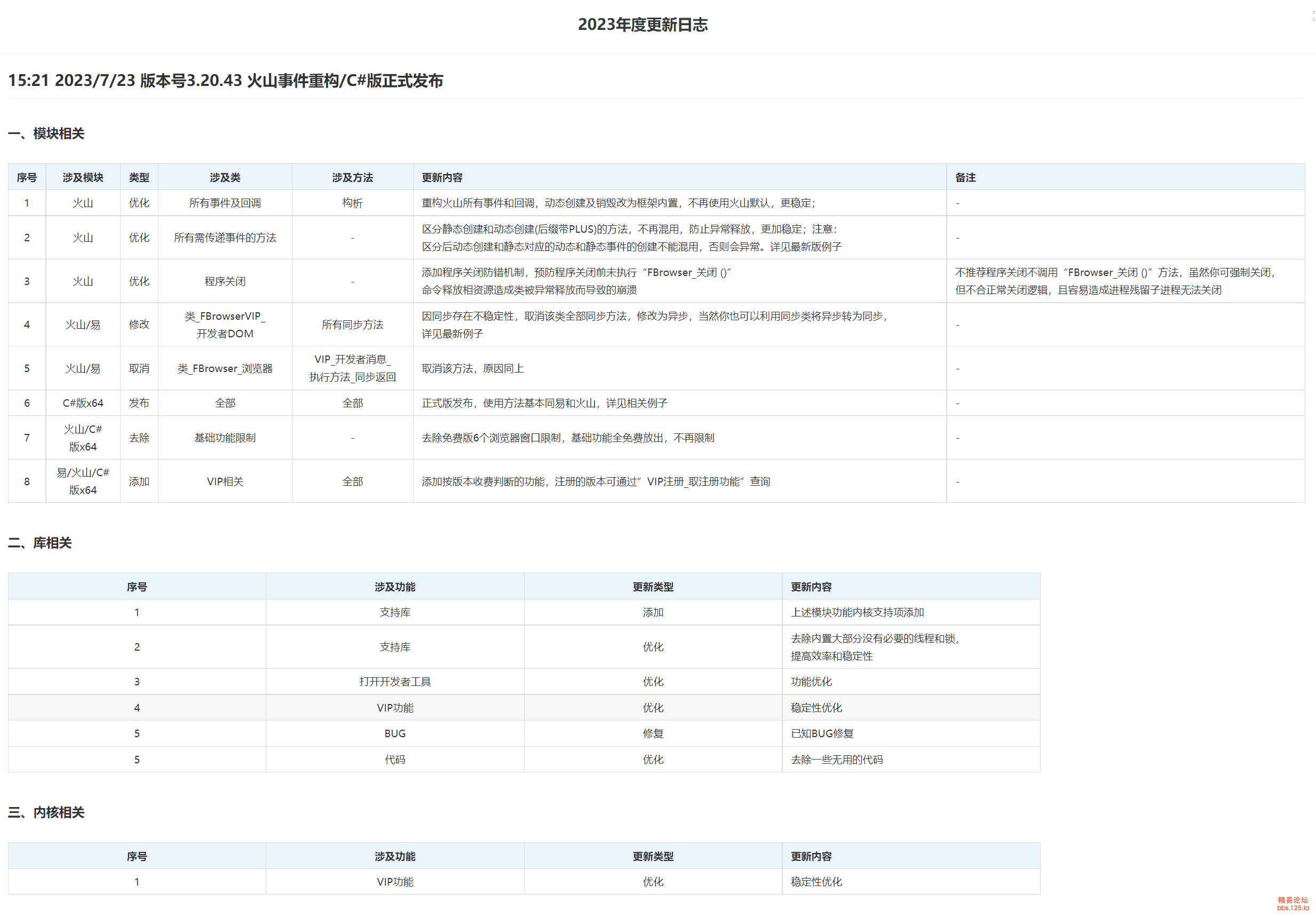Screen dimensions: 1316x917
Task: Click "稳定性优化" in the kernel table
Action: (x=816, y=881)
